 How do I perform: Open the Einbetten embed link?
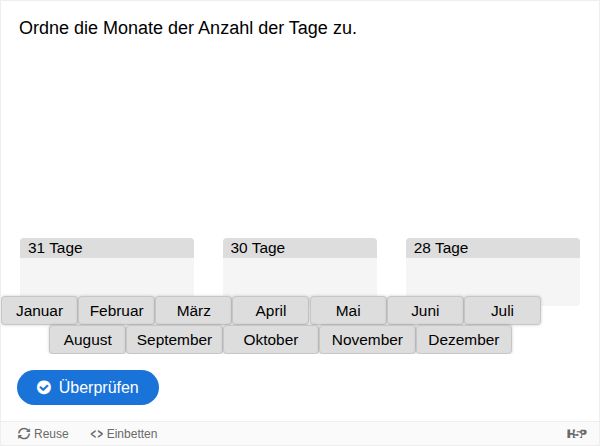[x=124, y=434]
